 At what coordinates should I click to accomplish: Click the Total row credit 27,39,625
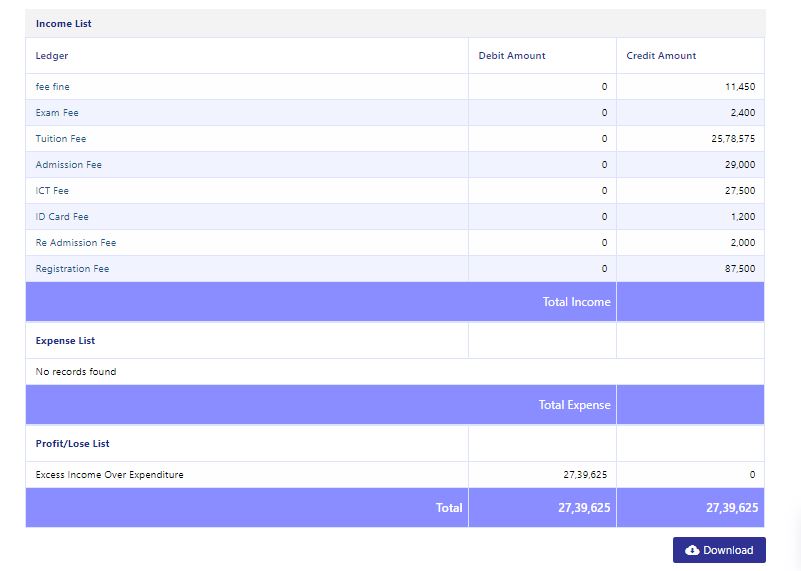point(732,508)
